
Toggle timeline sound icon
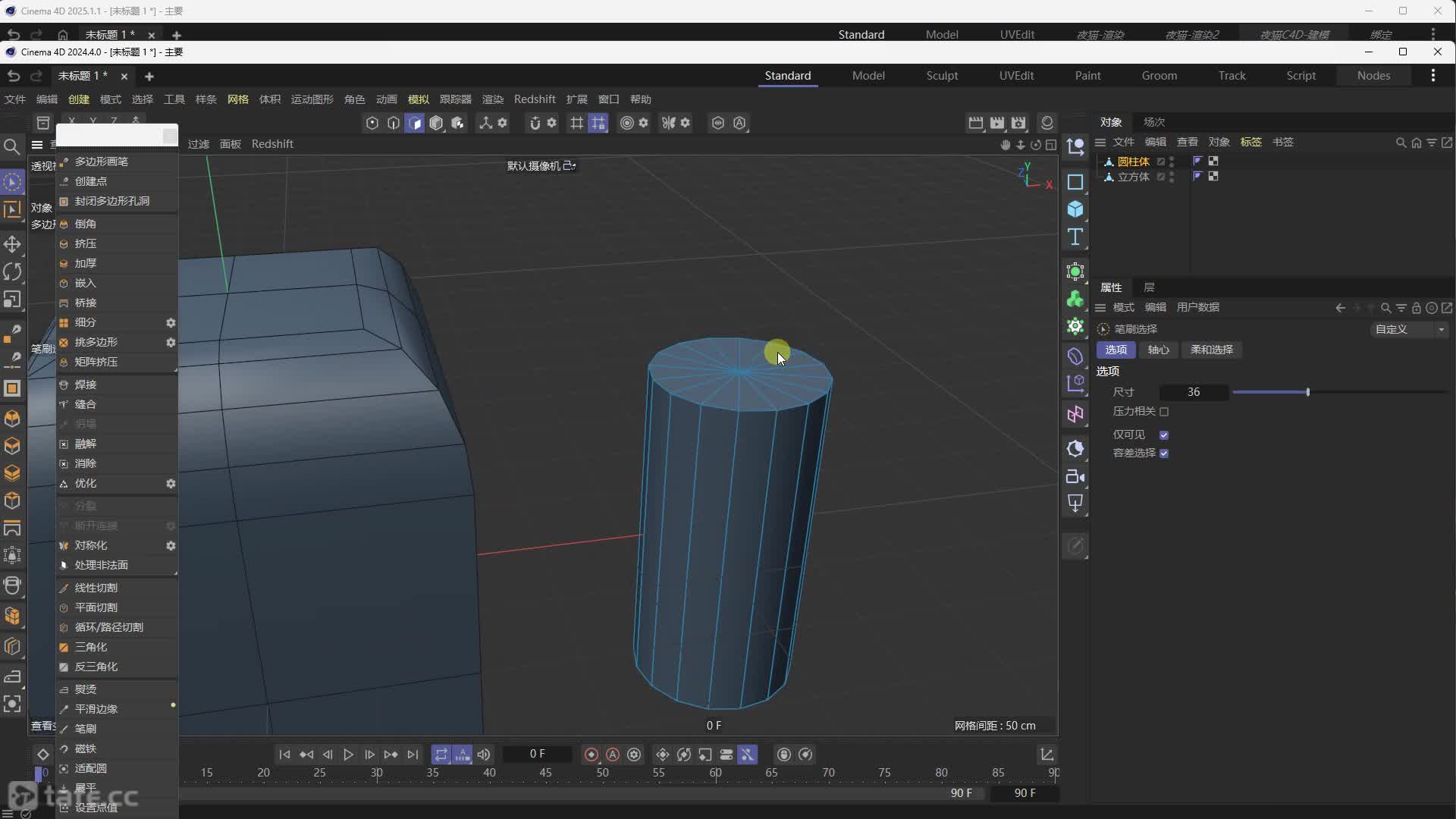(484, 755)
